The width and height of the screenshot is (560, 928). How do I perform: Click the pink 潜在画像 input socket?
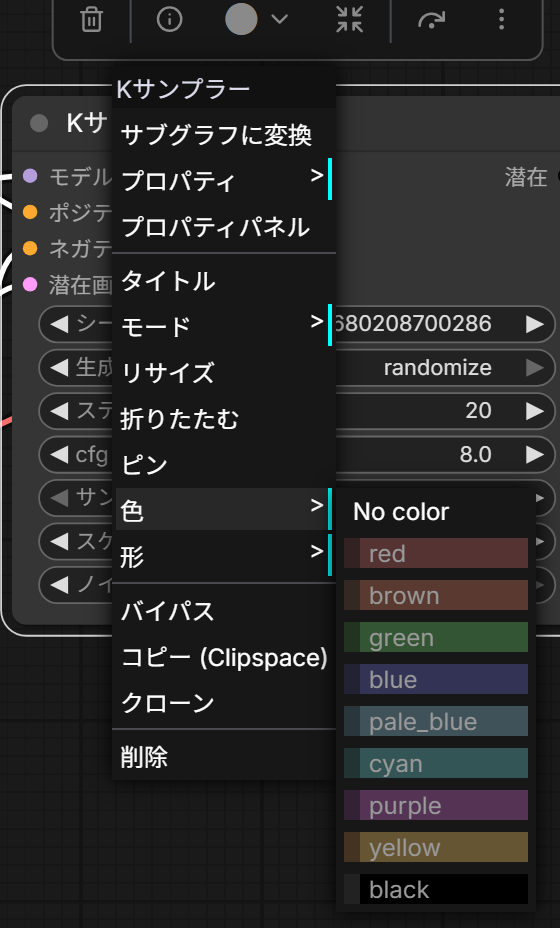pos(30,285)
